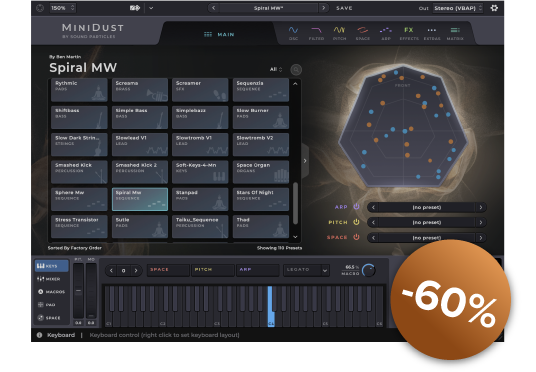The width and height of the screenshot is (536, 372).
Task: Click the ARP preset name field
Action: (x=427, y=207)
